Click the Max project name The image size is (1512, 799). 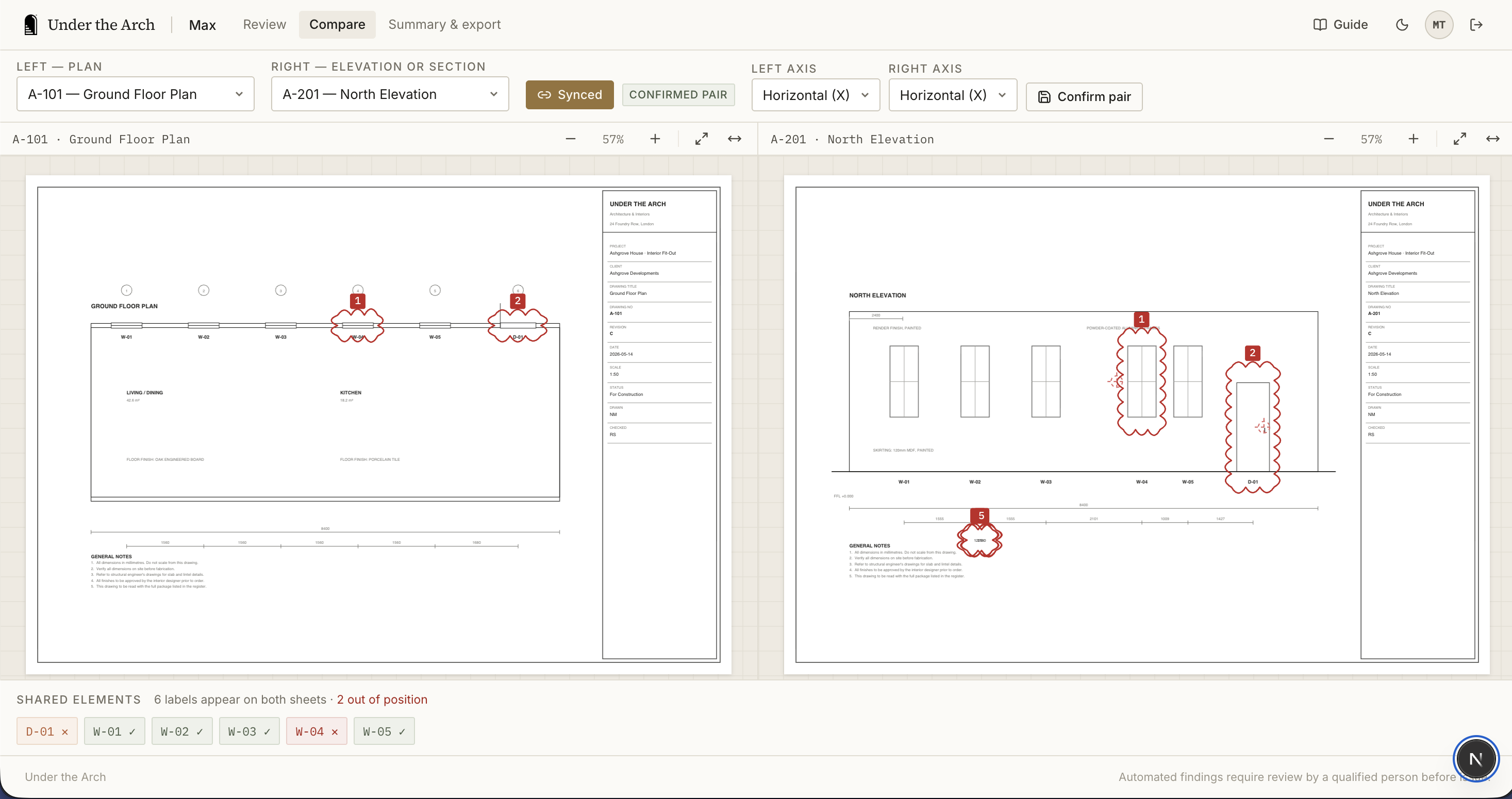(203, 25)
